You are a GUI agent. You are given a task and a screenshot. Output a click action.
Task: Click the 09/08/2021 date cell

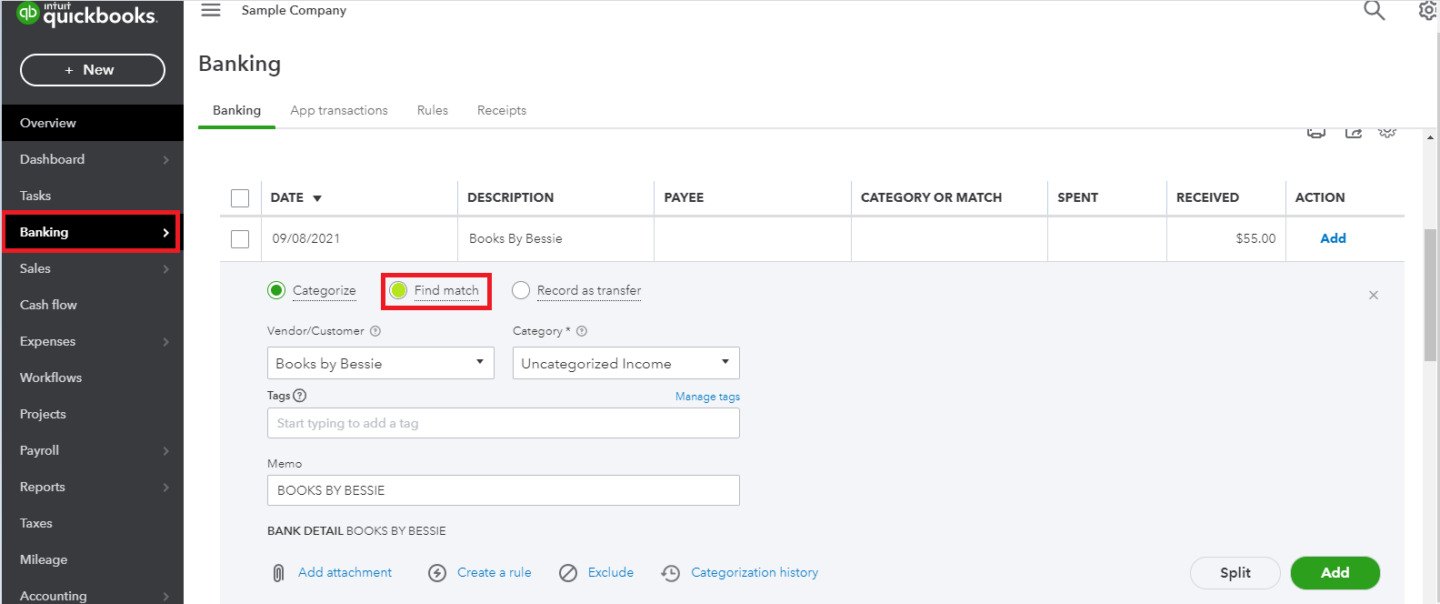306,239
